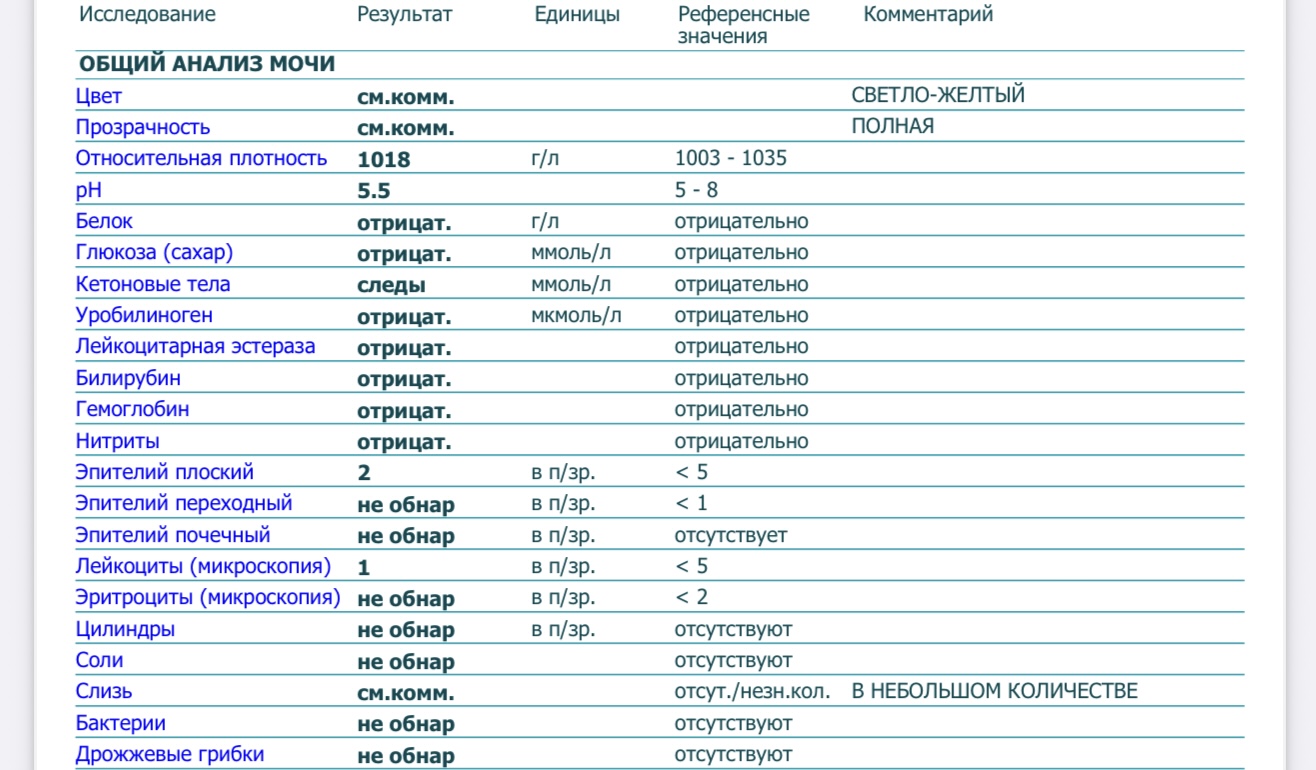
Task: Click the 'Белок' test link
Action: coord(104,221)
